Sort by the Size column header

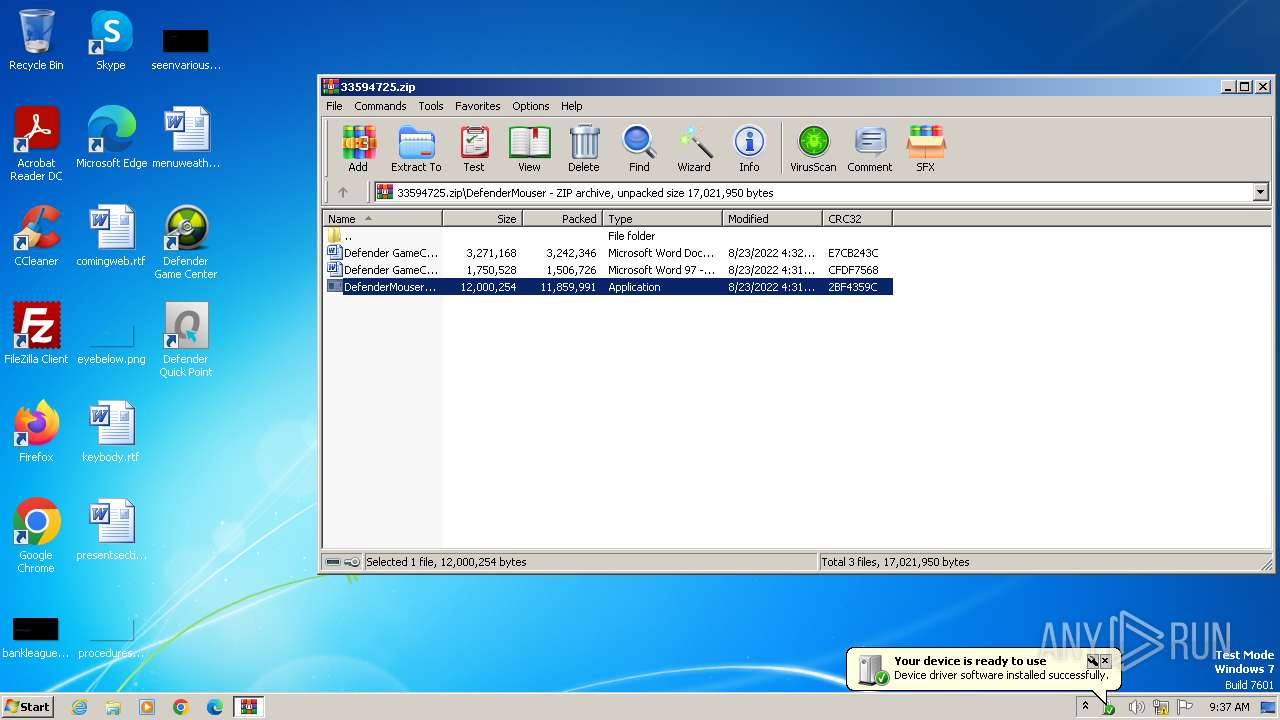[x=482, y=219]
